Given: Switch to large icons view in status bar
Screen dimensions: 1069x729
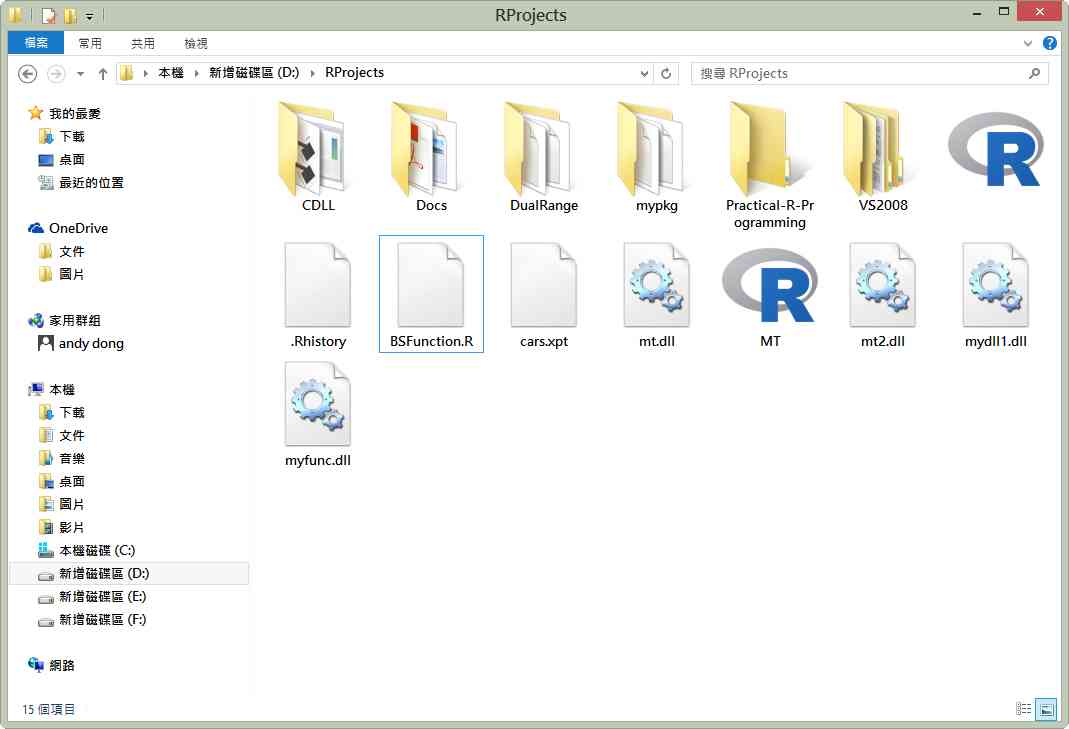Looking at the screenshot, I should (x=1046, y=709).
